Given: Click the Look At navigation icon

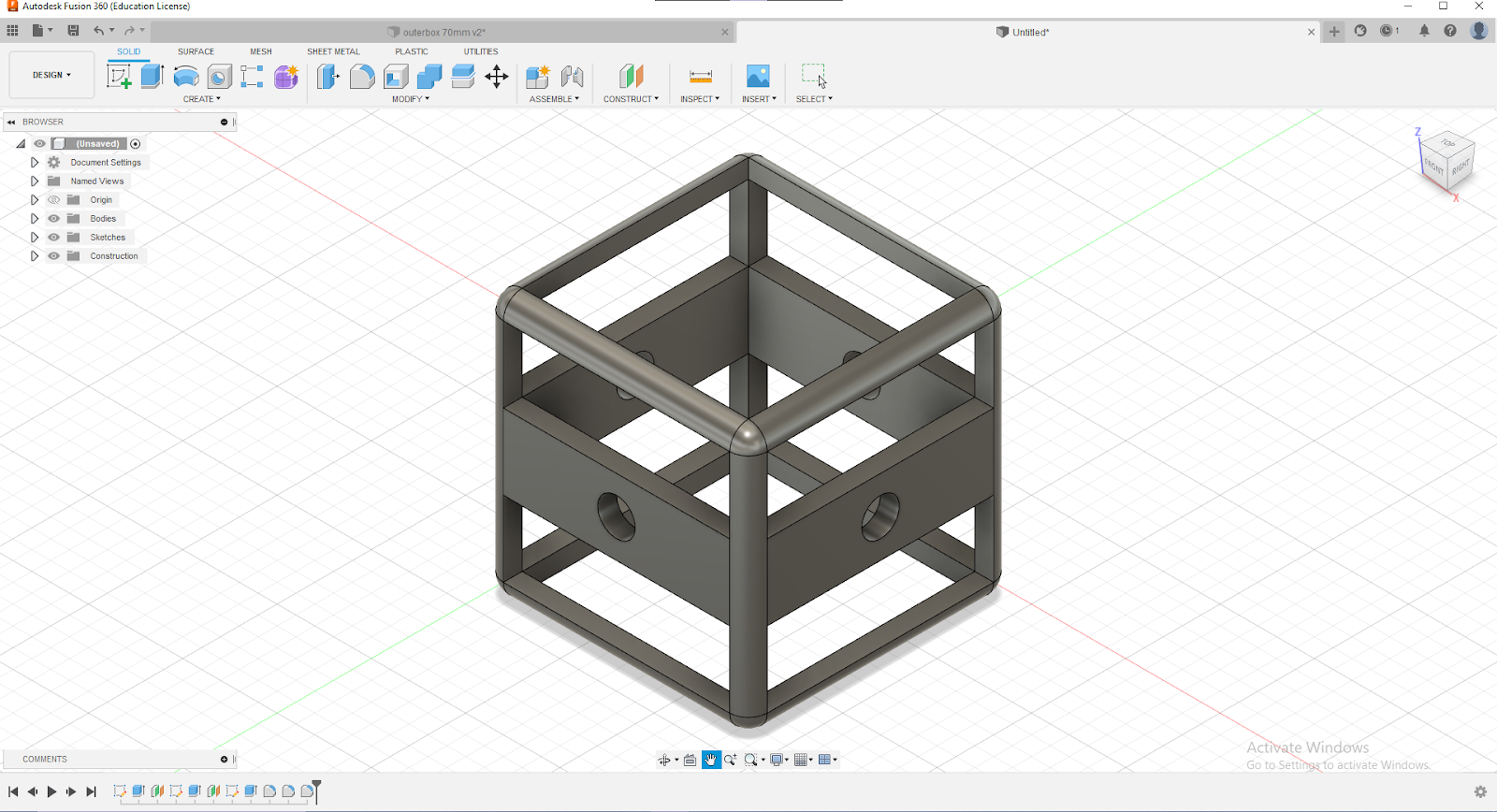Looking at the screenshot, I should 690,760.
